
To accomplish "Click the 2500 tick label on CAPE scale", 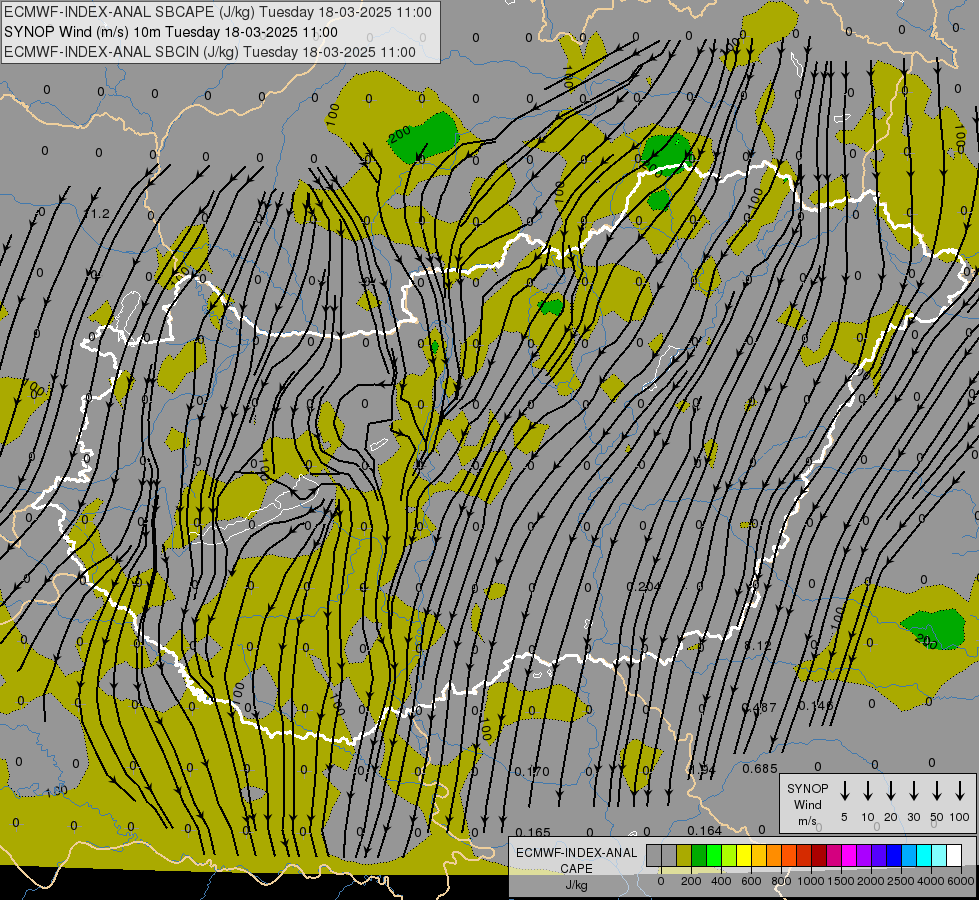I will coord(901,881).
